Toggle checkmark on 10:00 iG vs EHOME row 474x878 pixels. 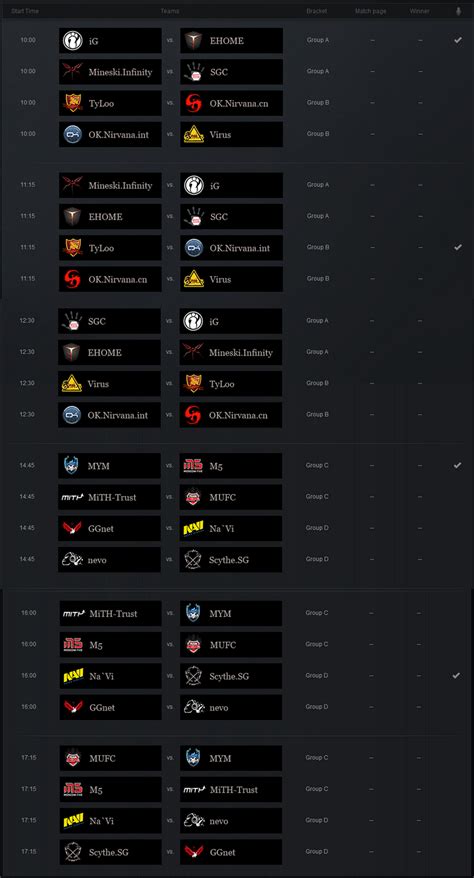(458, 40)
